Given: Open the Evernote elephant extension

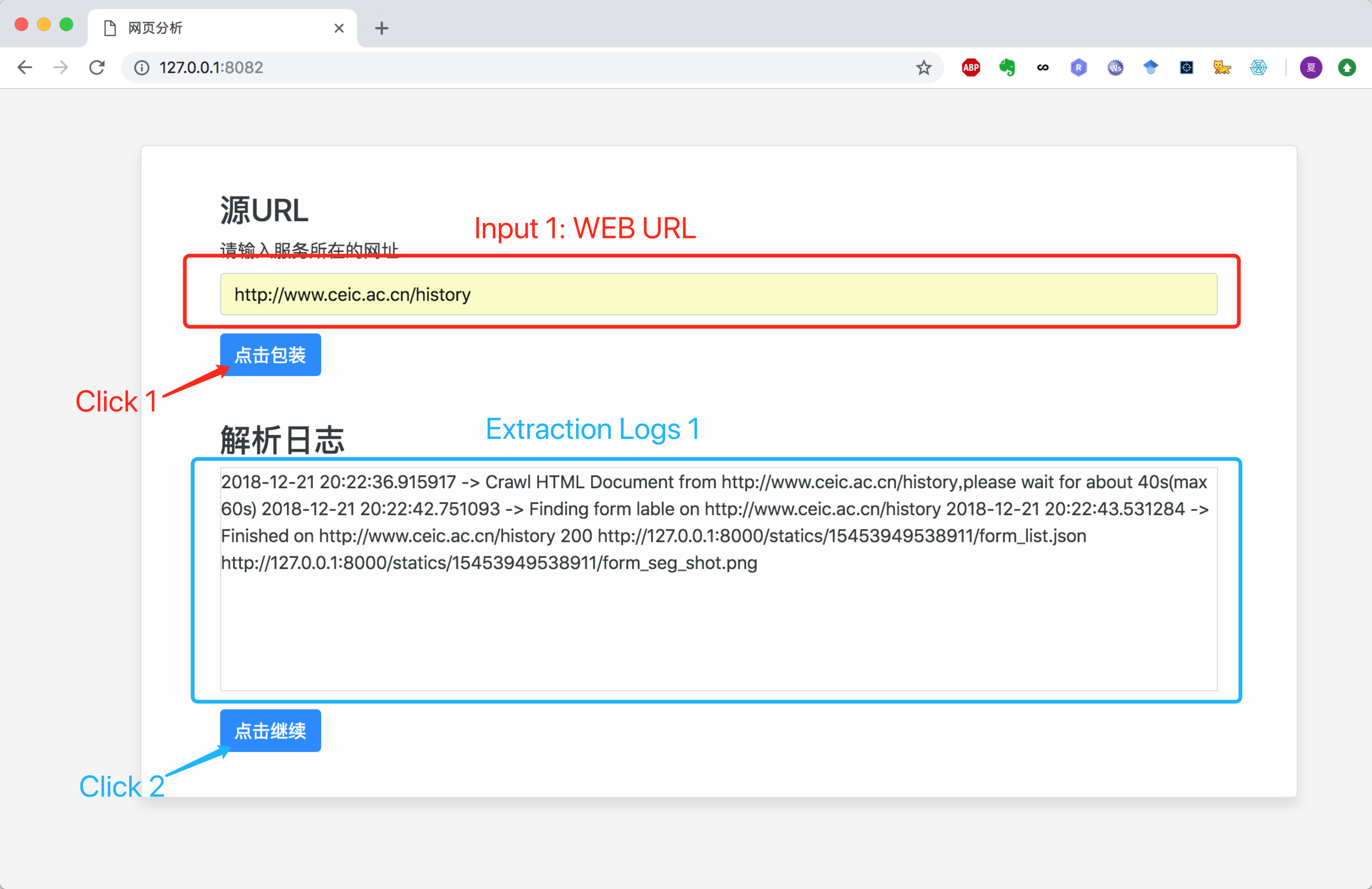Looking at the screenshot, I should pyautogui.click(x=1007, y=68).
